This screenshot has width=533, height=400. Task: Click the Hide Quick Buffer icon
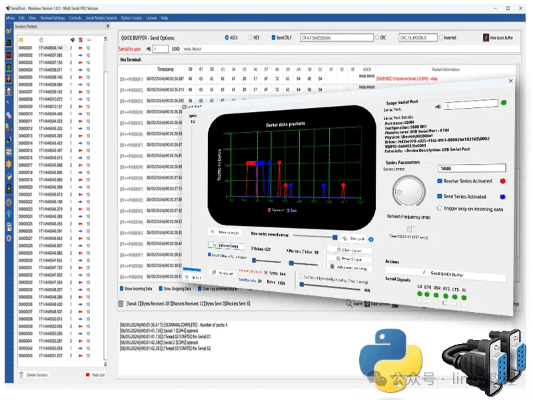(486, 37)
